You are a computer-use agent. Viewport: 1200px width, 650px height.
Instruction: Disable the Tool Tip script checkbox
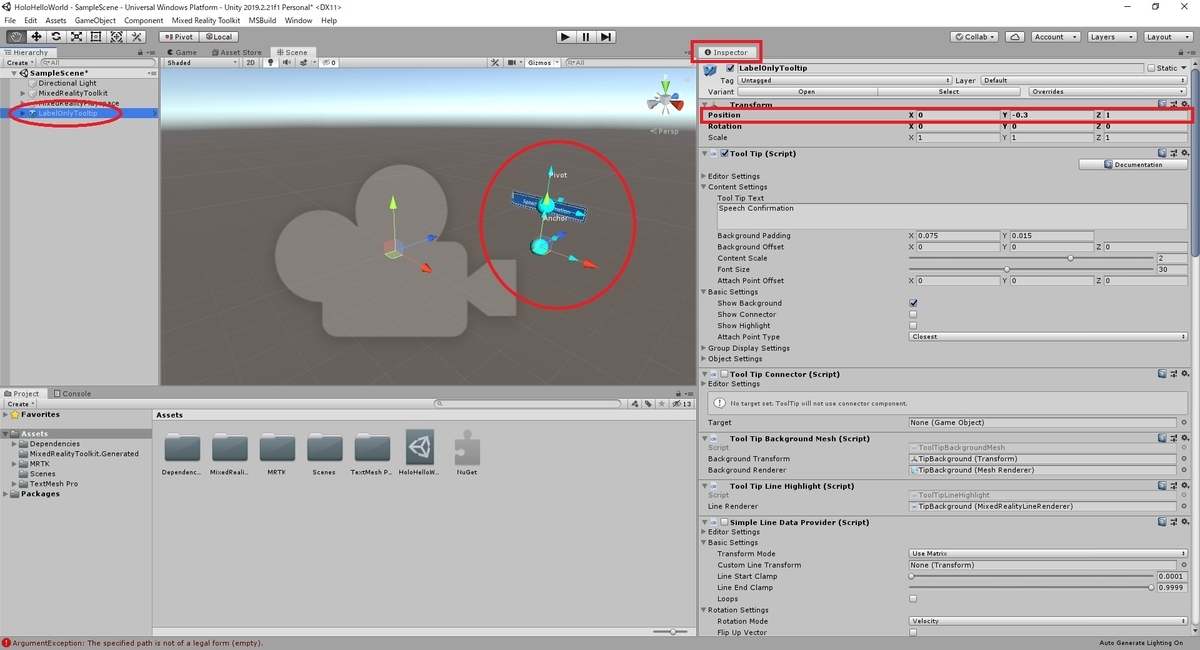click(x=726, y=153)
